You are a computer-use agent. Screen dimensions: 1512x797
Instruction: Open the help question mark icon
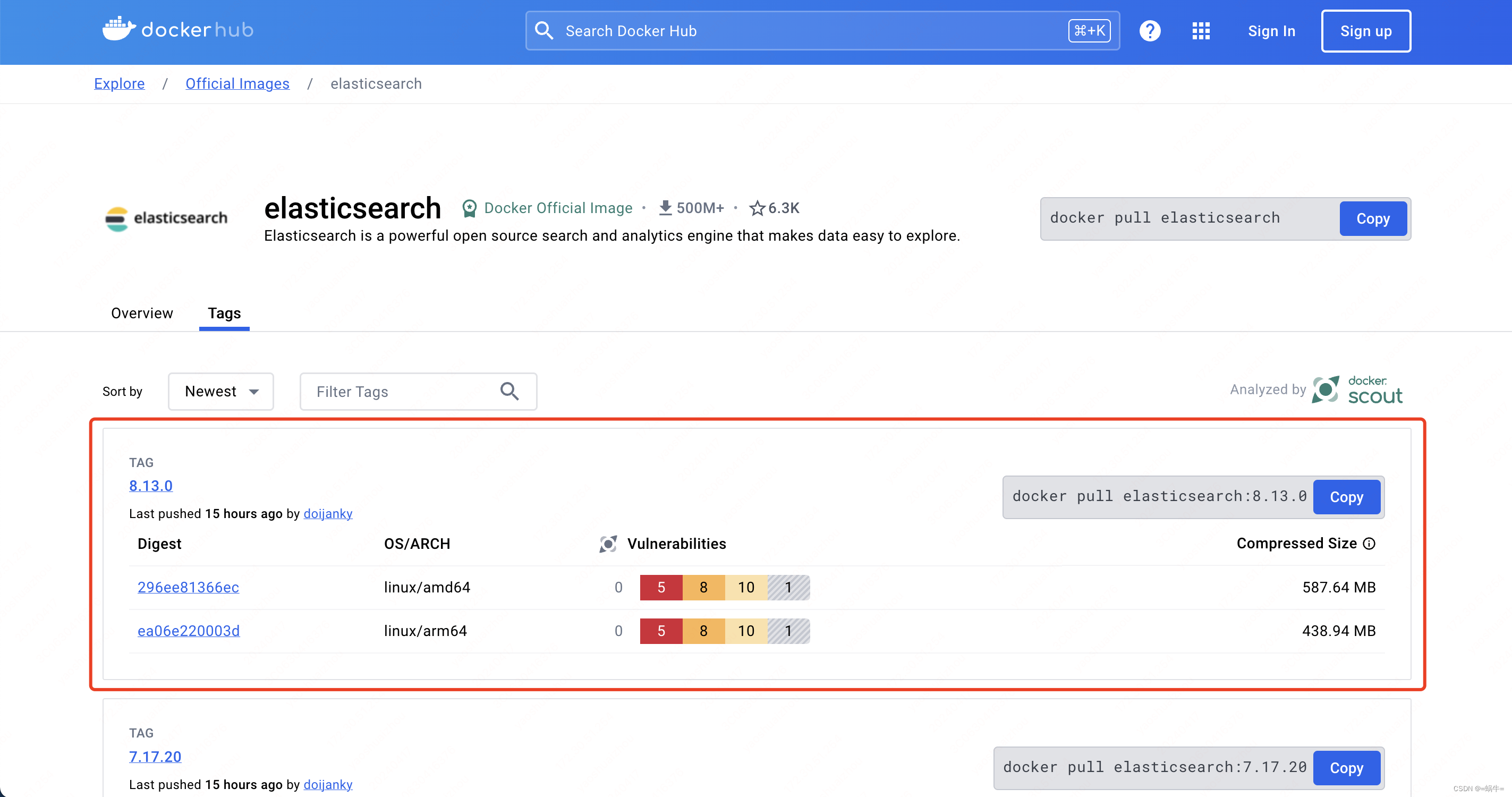coord(1150,30)
